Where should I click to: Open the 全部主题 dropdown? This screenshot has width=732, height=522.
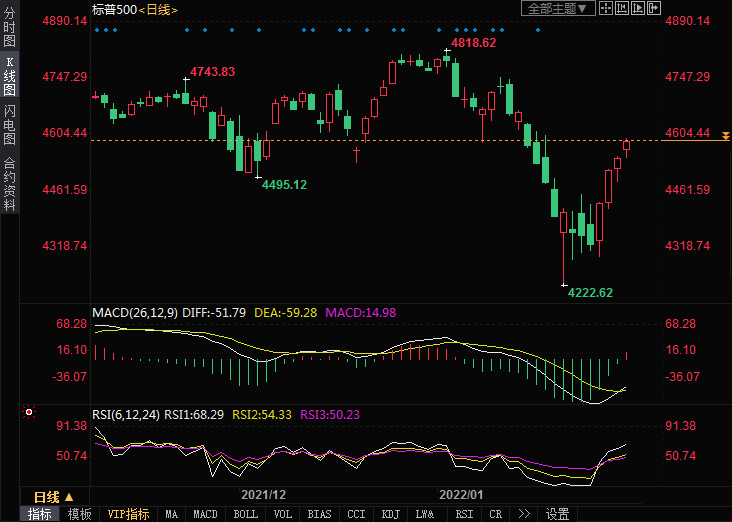click(x=558, y=8)
